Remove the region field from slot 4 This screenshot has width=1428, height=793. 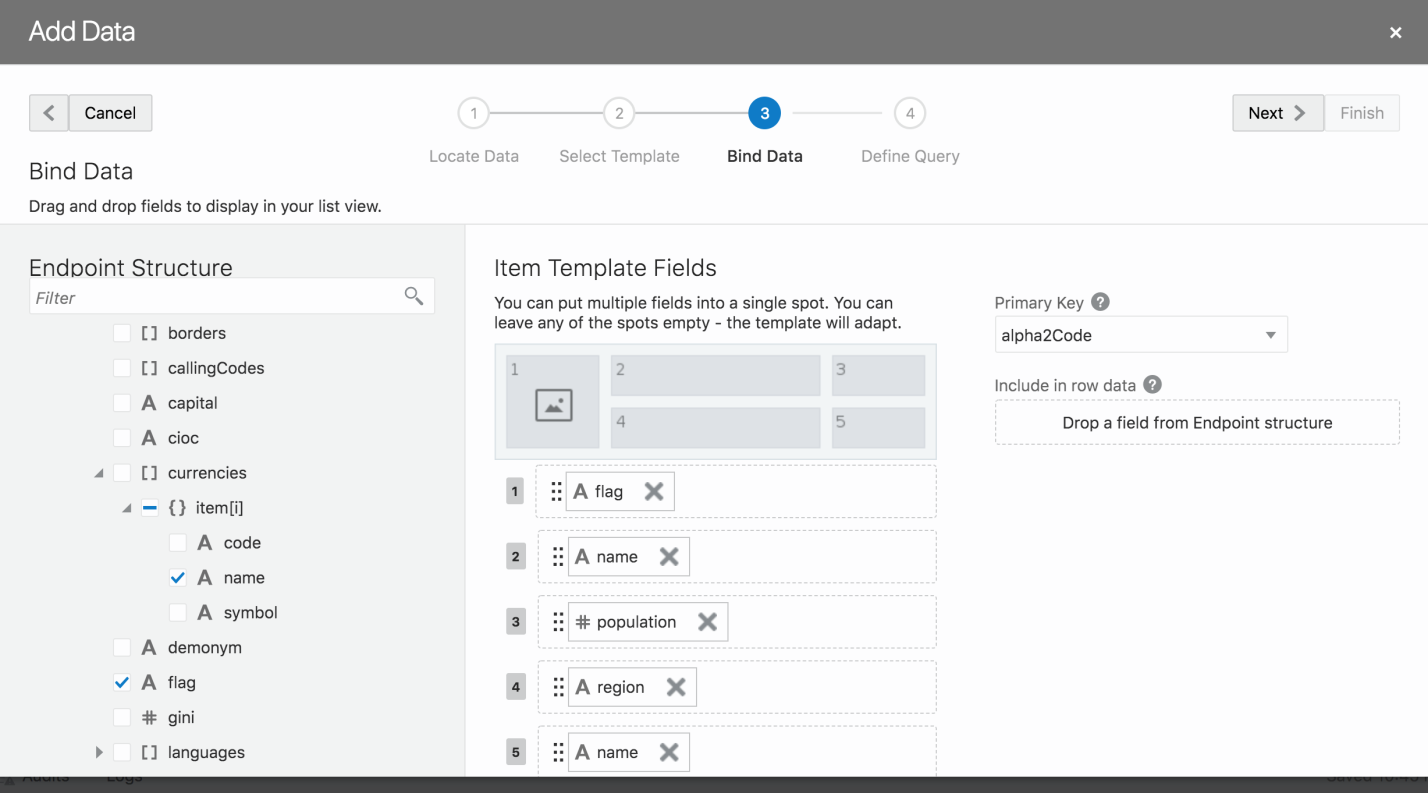tap(676, 687)
